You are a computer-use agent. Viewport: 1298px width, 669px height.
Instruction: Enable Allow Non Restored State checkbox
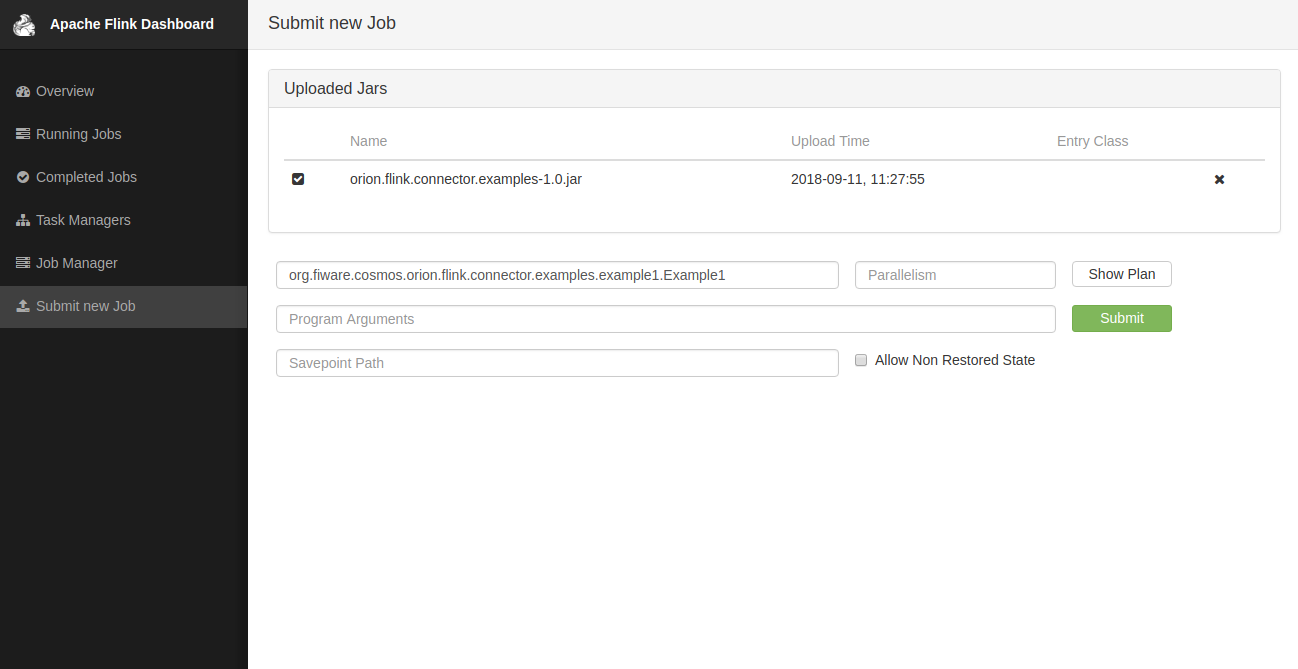click(x=861, y=361)
